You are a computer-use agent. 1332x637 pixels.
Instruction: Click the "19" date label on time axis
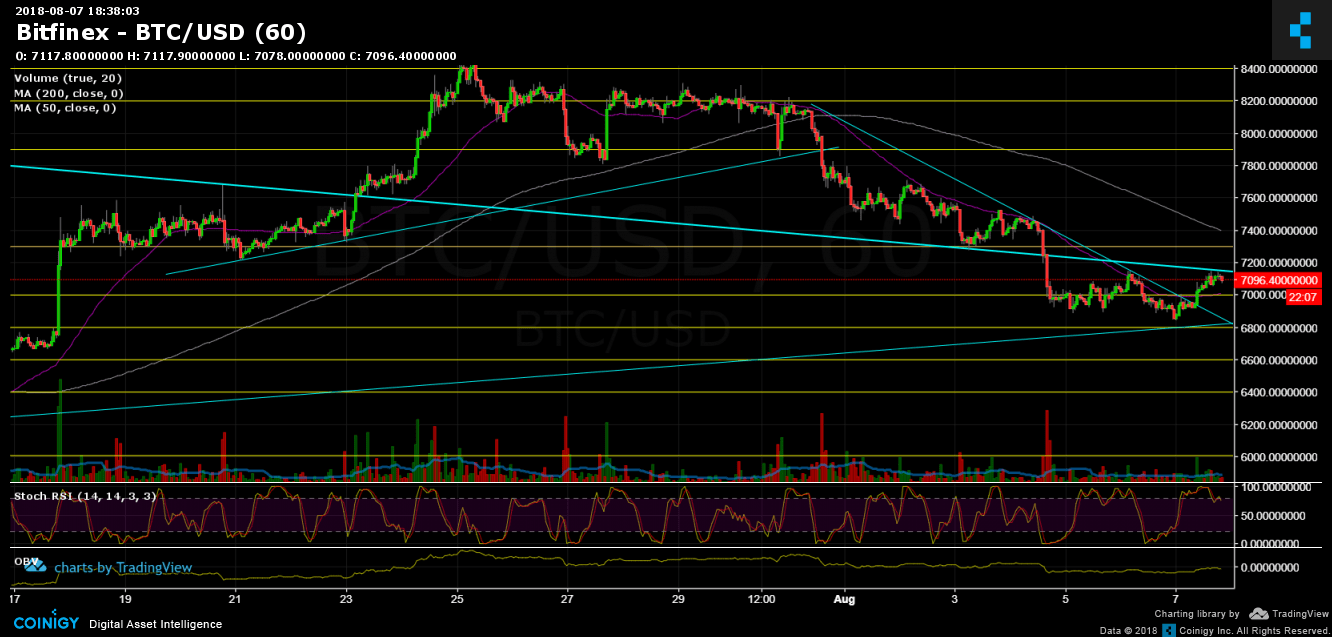(124, 601)
